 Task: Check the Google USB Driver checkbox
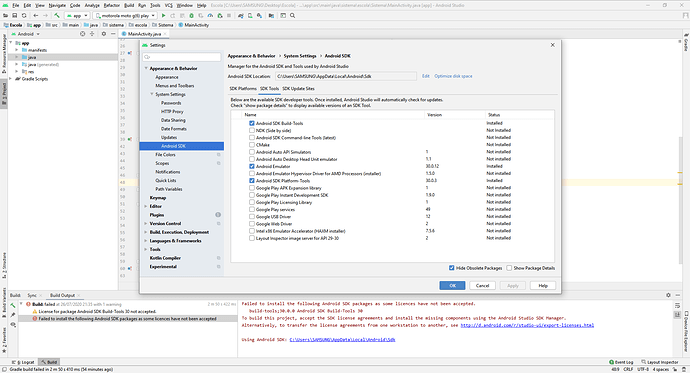252,216
